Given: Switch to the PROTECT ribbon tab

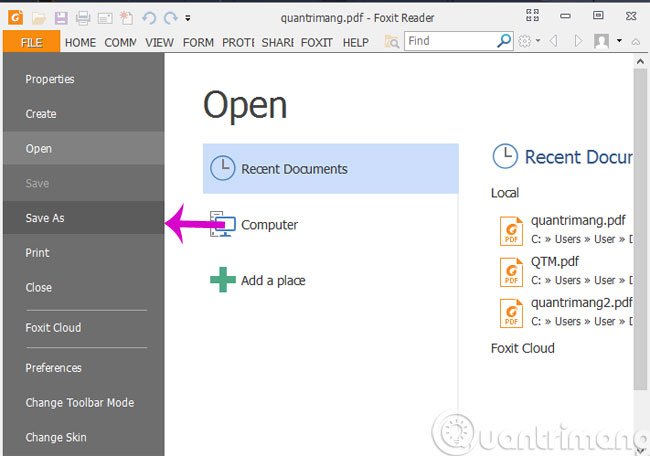Looking at the screenshot, I should click(238, 42).
